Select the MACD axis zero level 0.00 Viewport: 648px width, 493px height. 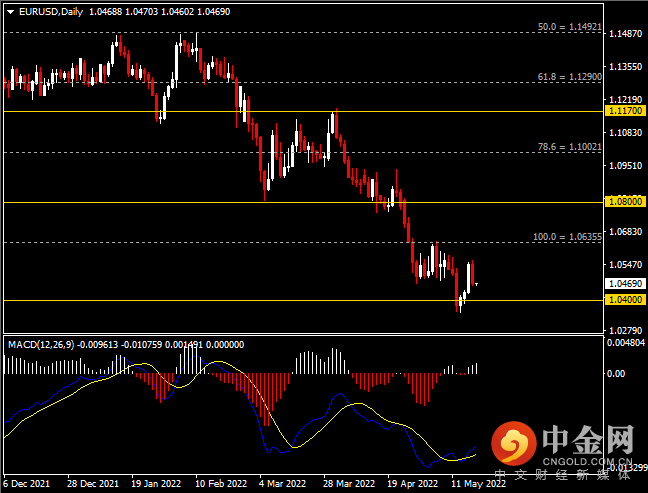(616, 374)
